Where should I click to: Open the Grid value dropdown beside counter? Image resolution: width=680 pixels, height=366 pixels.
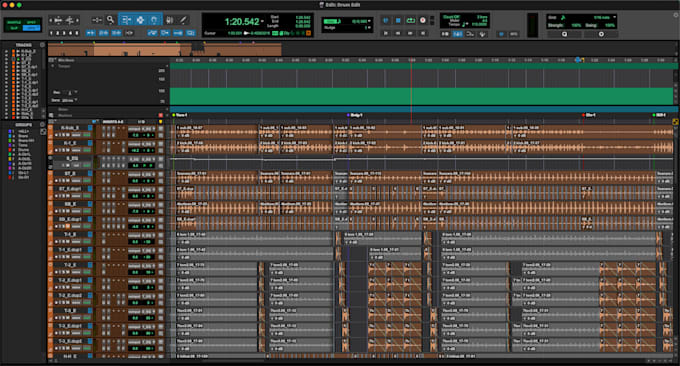pyautogui.click(x=369, y=20)
